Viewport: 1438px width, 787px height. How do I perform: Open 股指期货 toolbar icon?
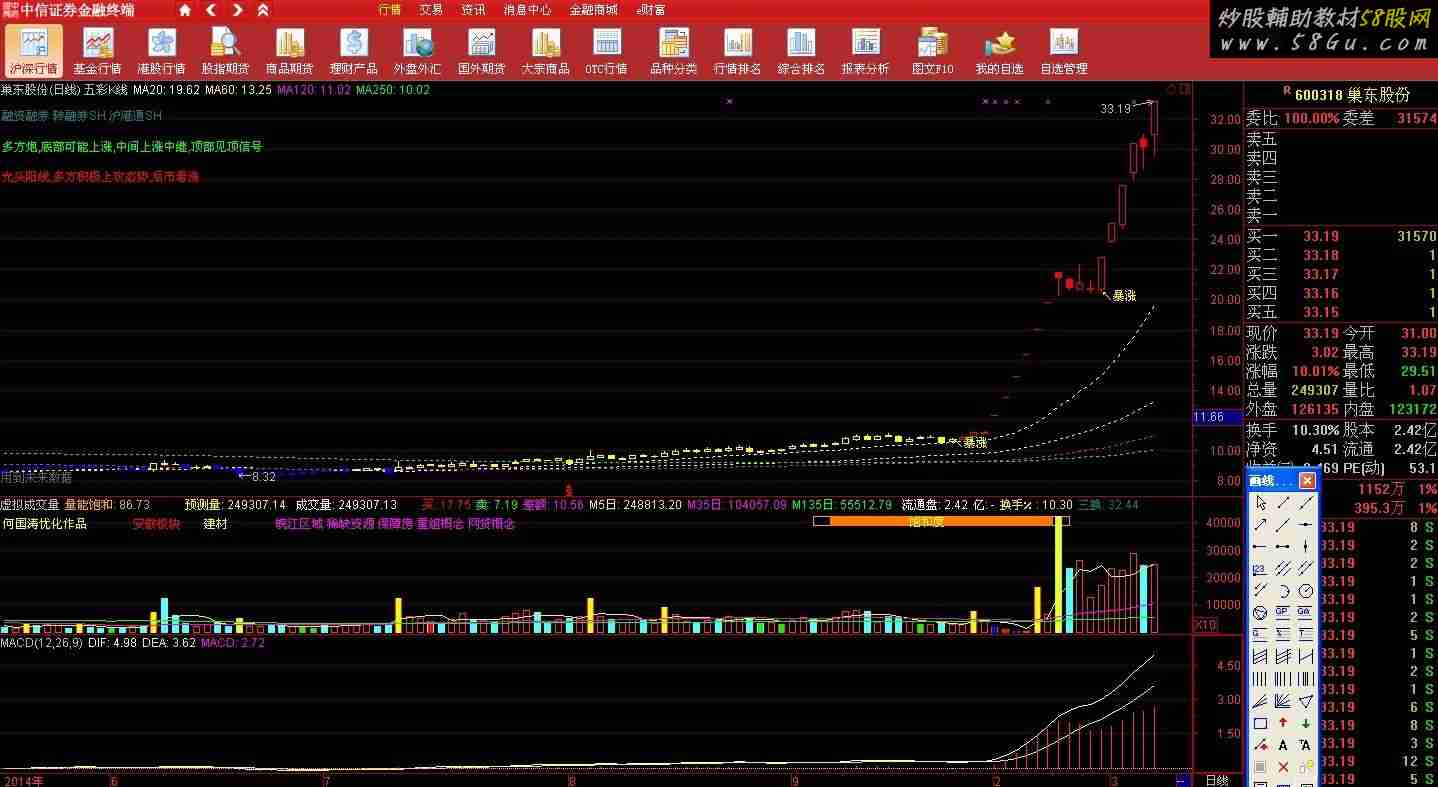click(225, 51)
